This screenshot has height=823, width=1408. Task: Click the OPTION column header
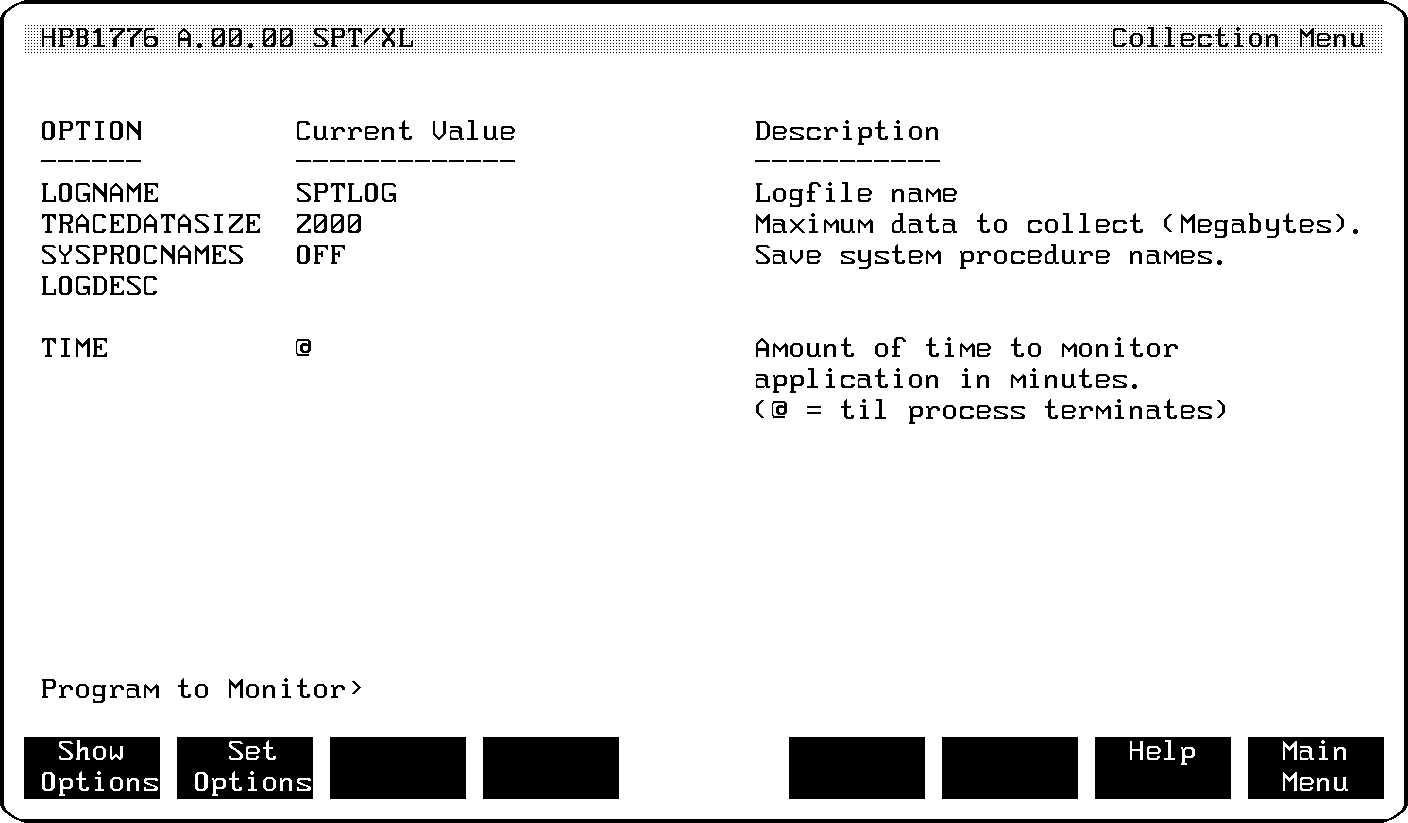pyautogui.click(x=91, y=132)
